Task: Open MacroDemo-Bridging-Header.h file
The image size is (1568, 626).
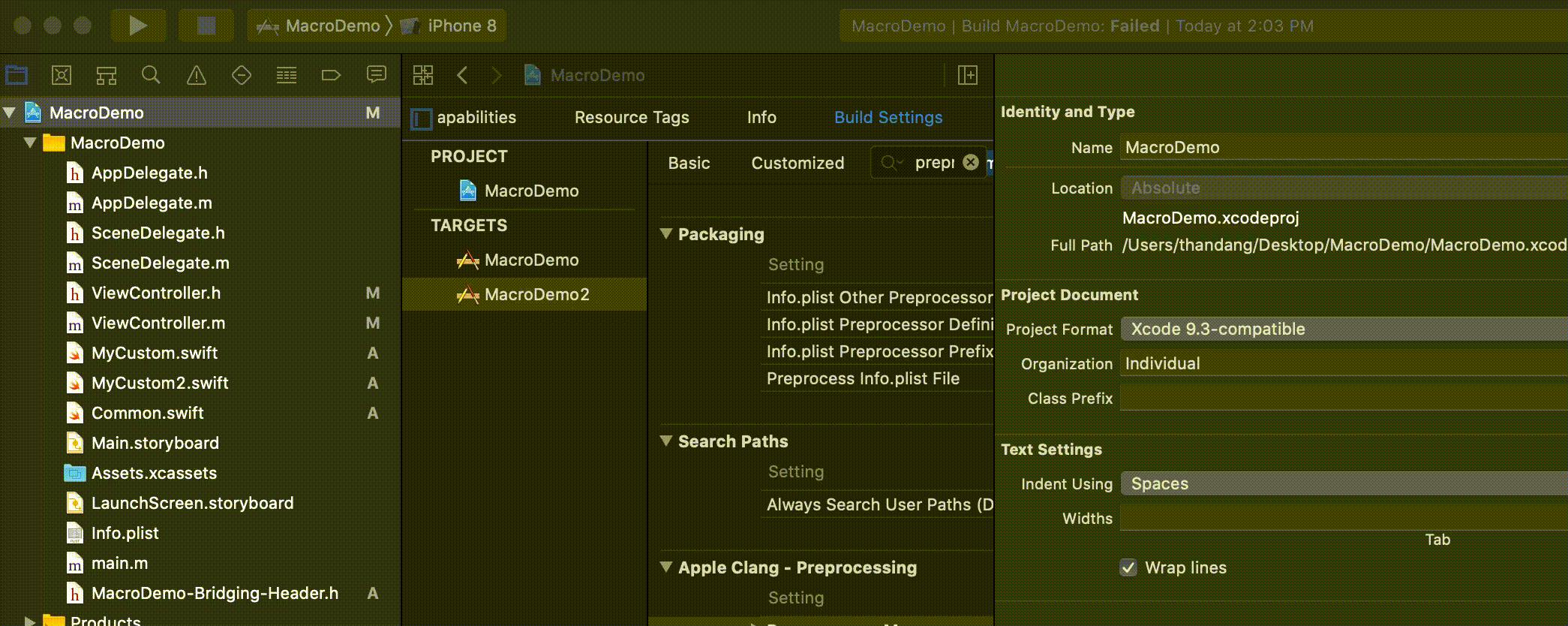Action: (x=215, y=593)
